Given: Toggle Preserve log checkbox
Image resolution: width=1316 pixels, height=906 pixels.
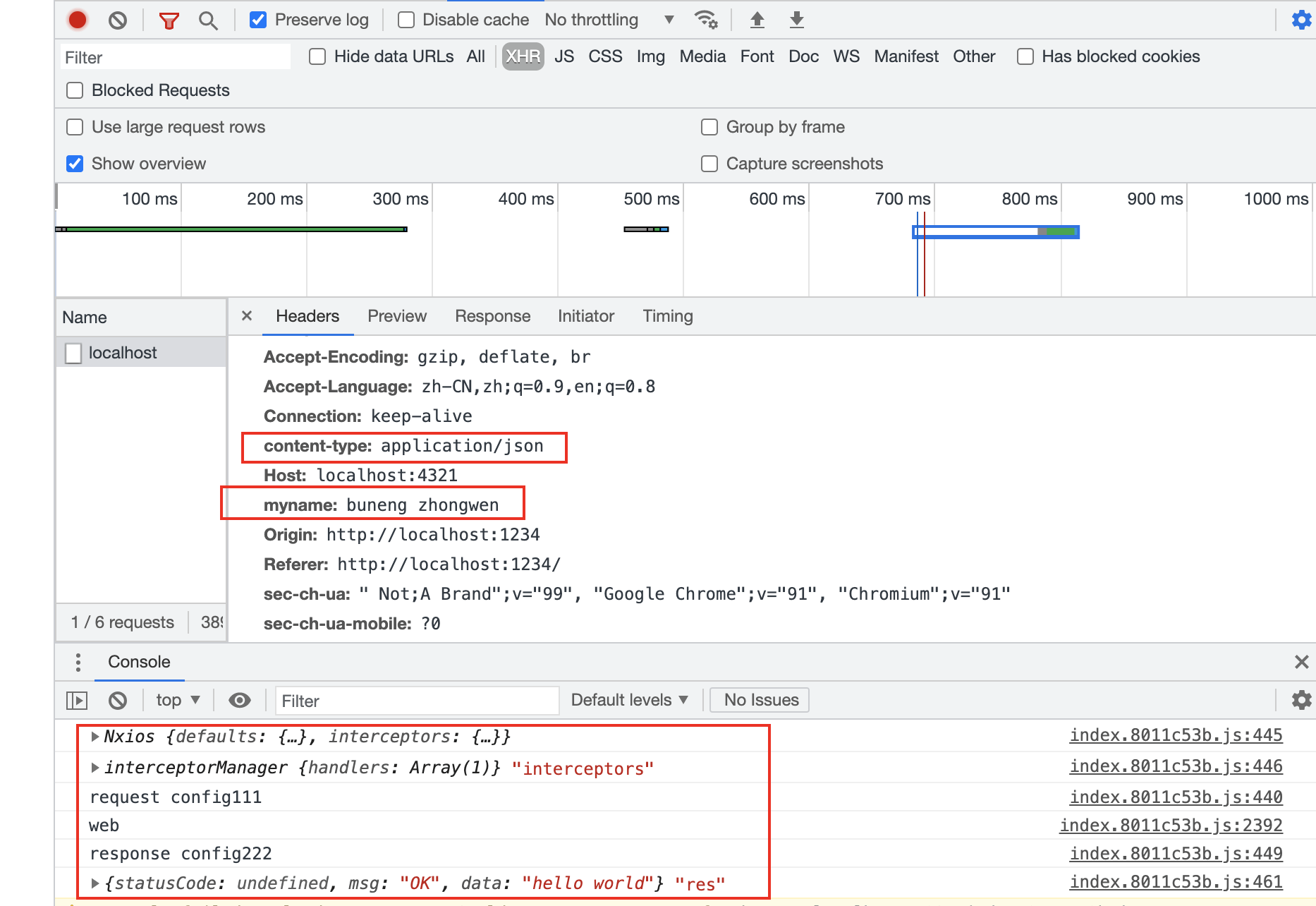Looking at the screenshot, I should click(x=258, y=20).
